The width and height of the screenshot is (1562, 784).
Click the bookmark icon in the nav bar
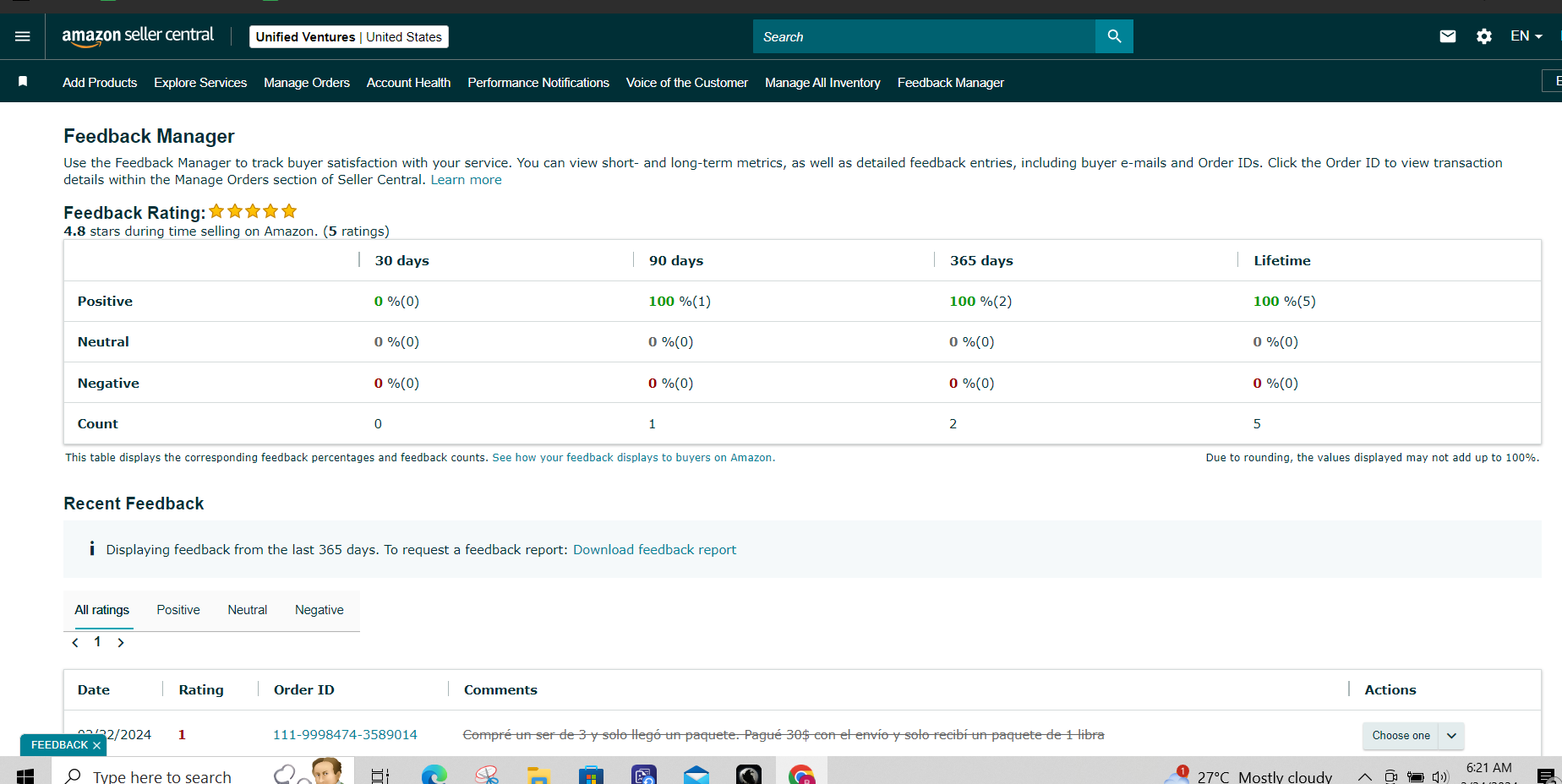pyautogui.click(x=23, y=82)
